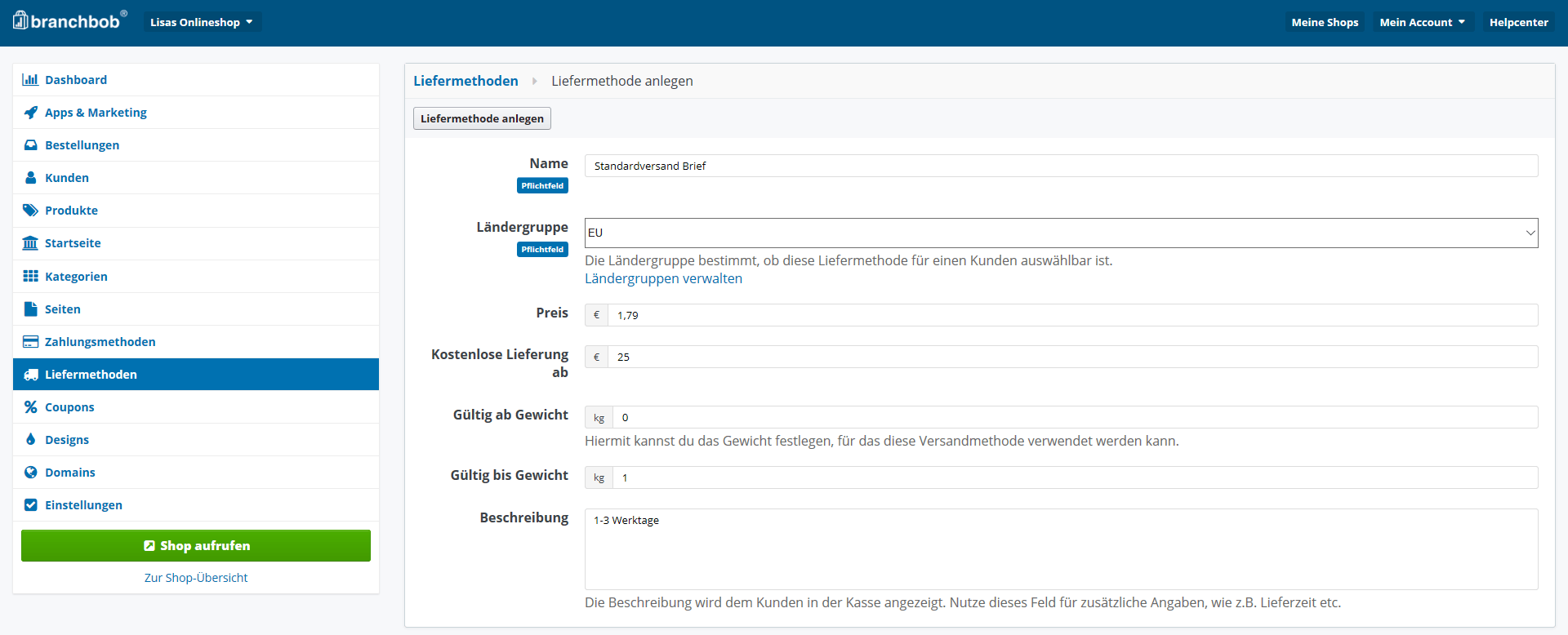Focus the Name field with Standardversand Brief
Screen dimensions: 1568x635
1061,166
